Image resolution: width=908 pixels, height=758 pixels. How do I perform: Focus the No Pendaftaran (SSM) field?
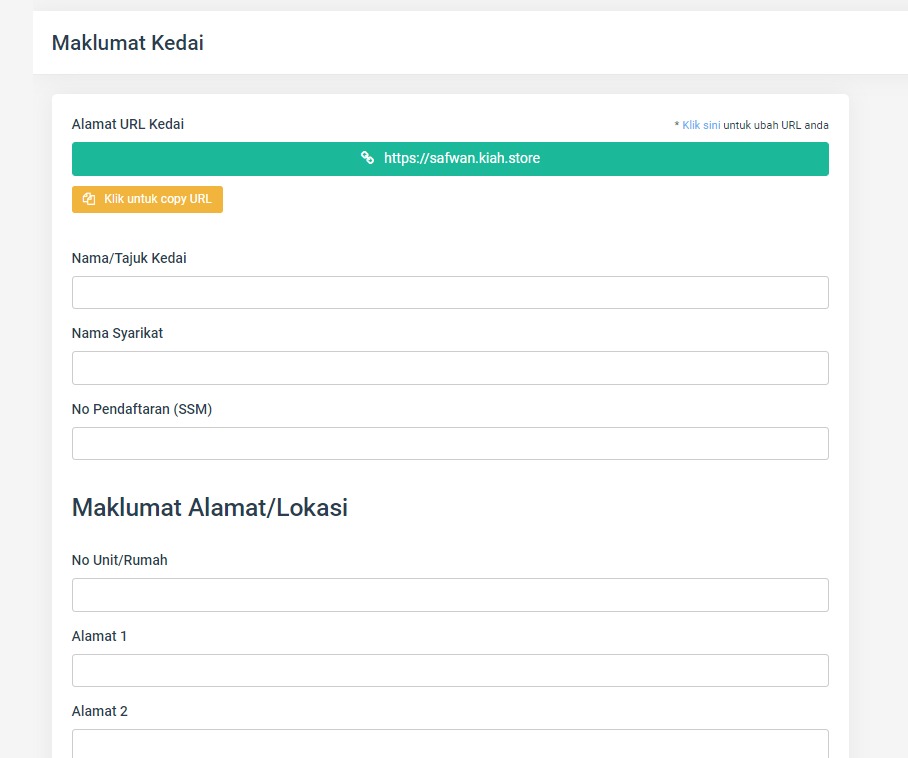click(x=450, y=444)
